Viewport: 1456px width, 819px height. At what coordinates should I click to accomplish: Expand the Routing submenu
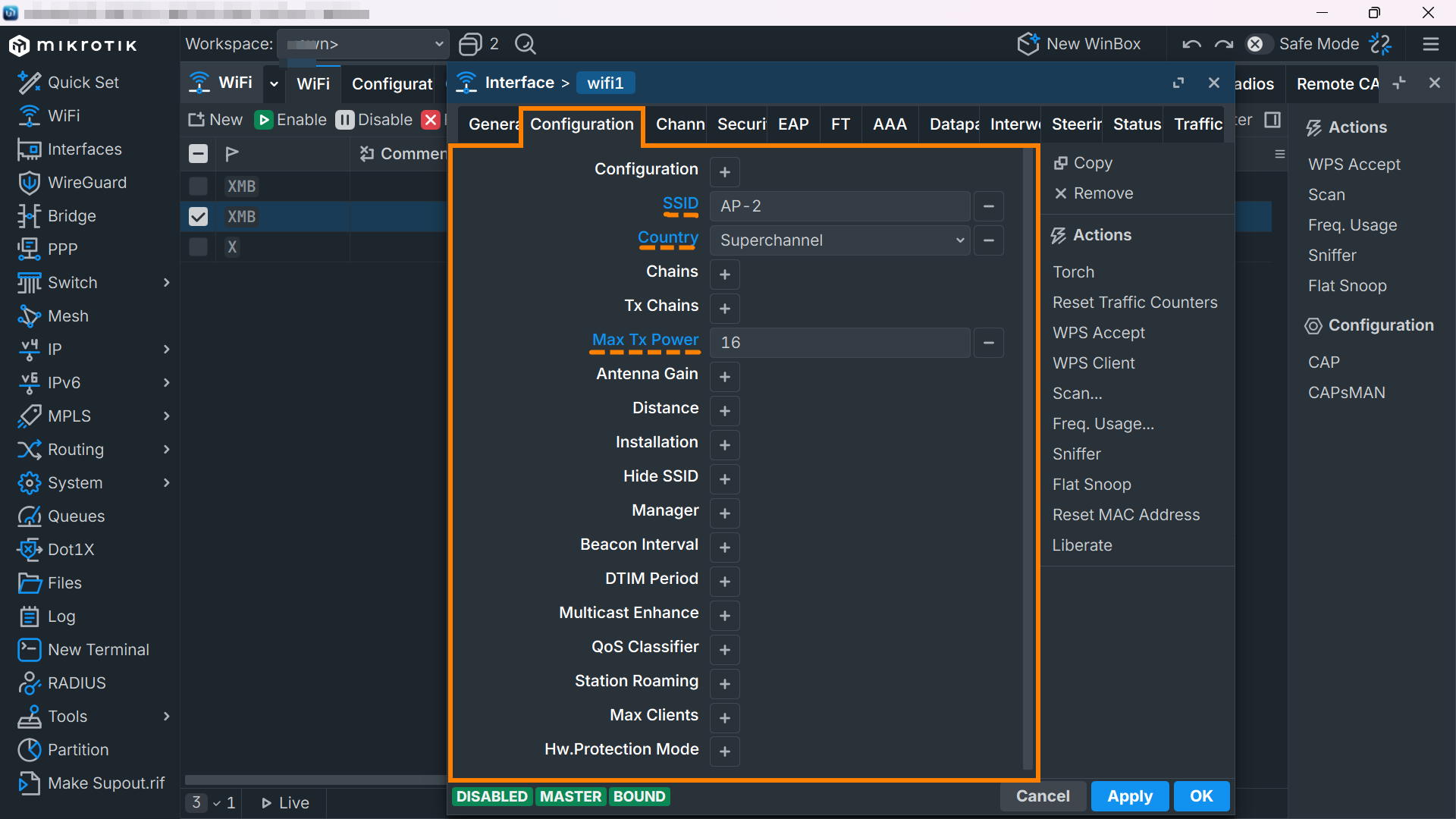click(x=166, y=449)
